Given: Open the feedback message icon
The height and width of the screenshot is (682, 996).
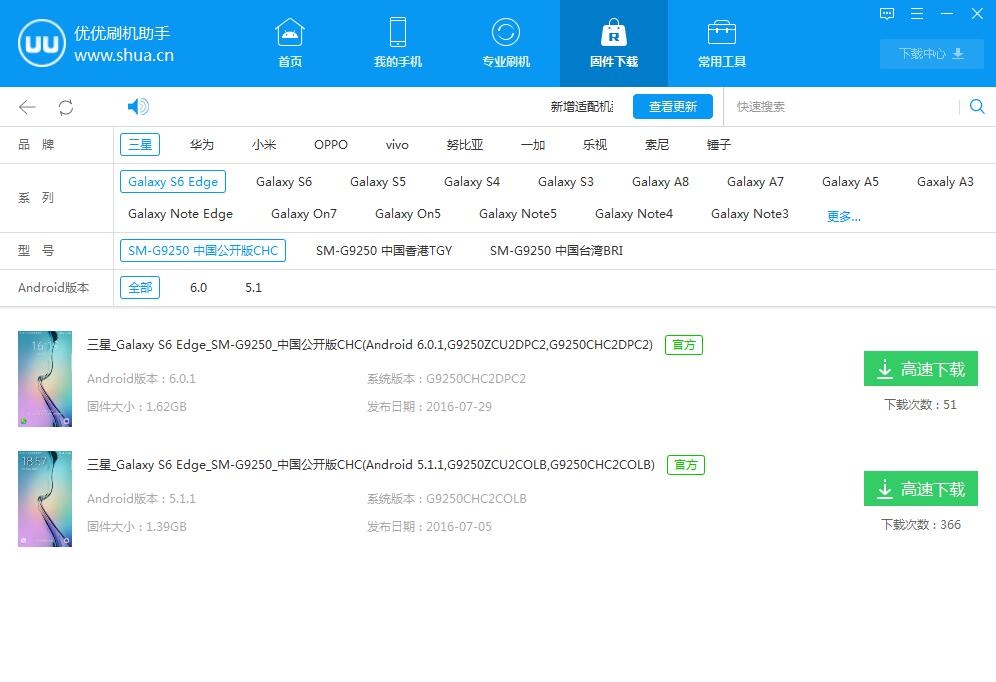Looking at the screenshot, I should click(x=887, y=14).
